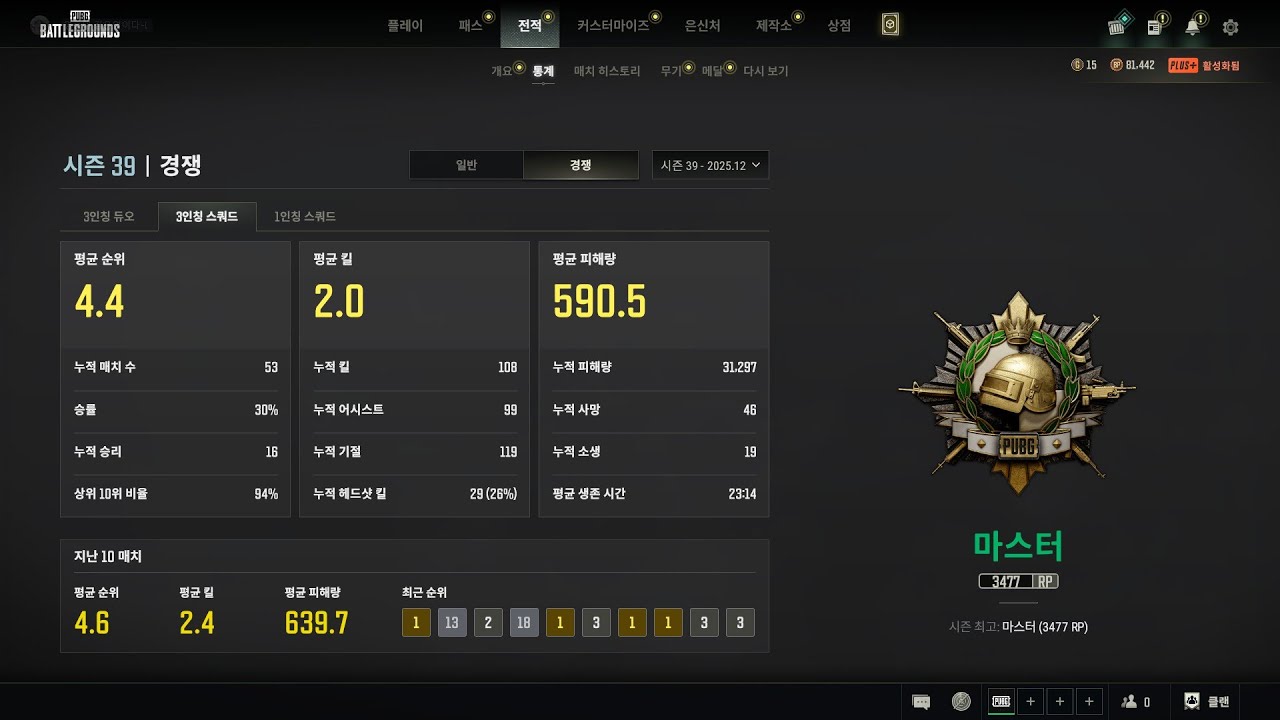Click the 누적 기절 row
The image size is (1280, 720).
pos(415,452)
